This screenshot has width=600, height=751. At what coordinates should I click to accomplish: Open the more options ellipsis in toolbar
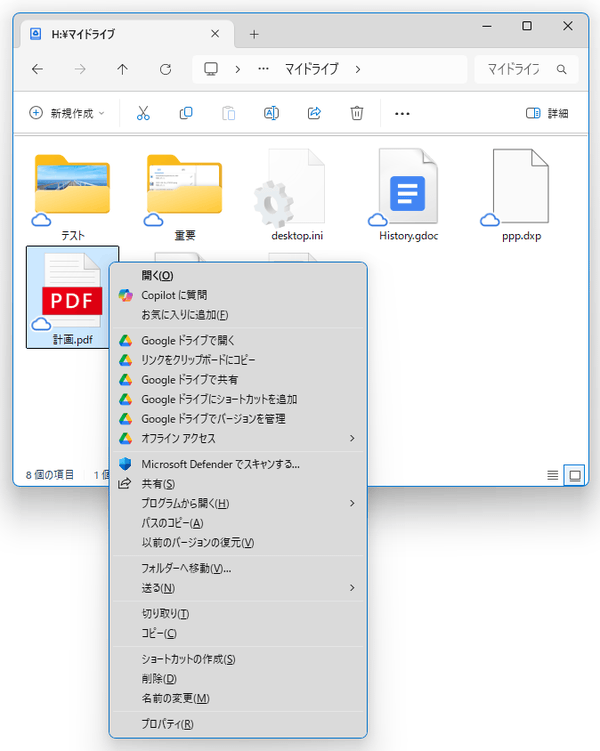click(x=402, y=113)
